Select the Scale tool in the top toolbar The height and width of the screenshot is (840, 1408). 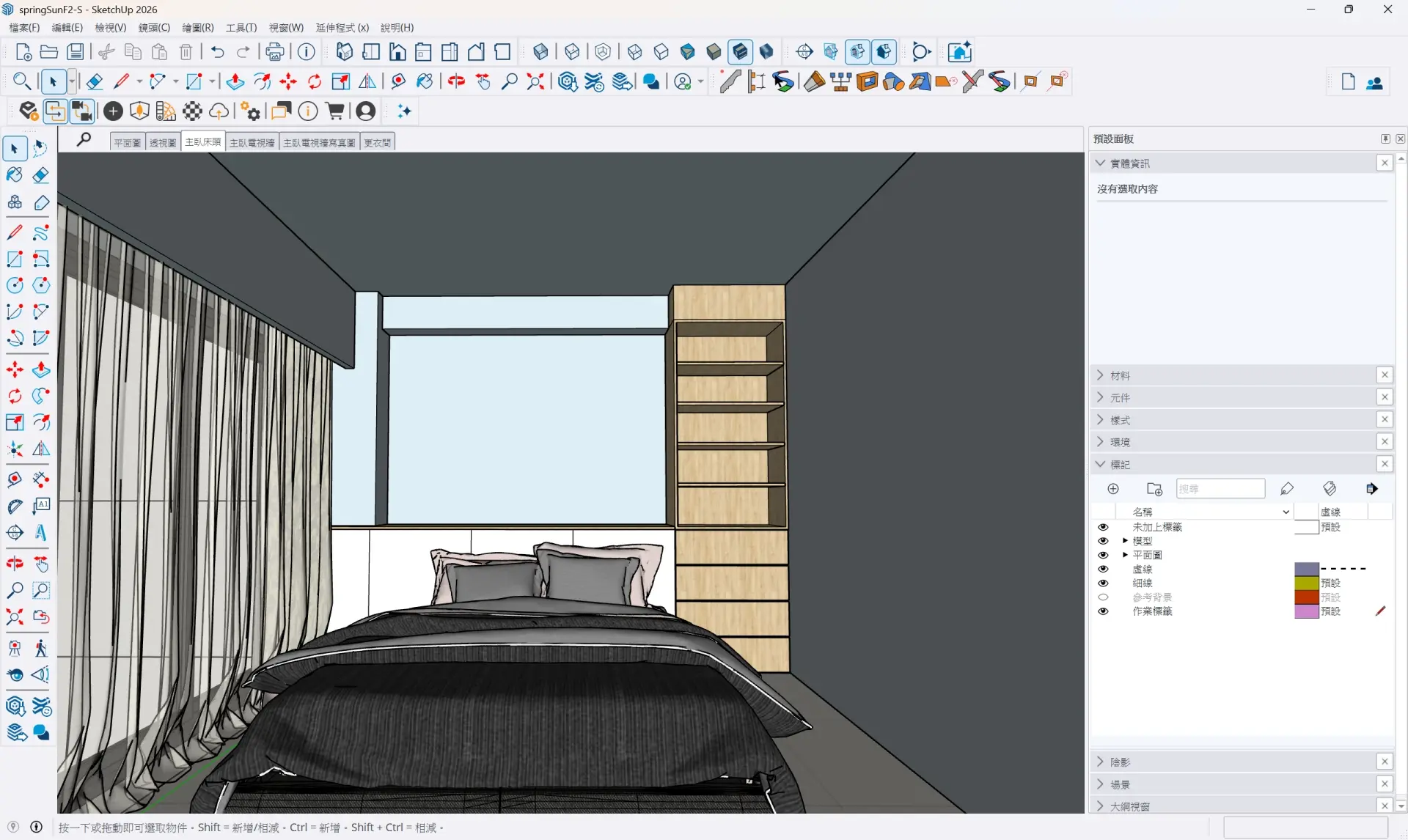[341, 81]
